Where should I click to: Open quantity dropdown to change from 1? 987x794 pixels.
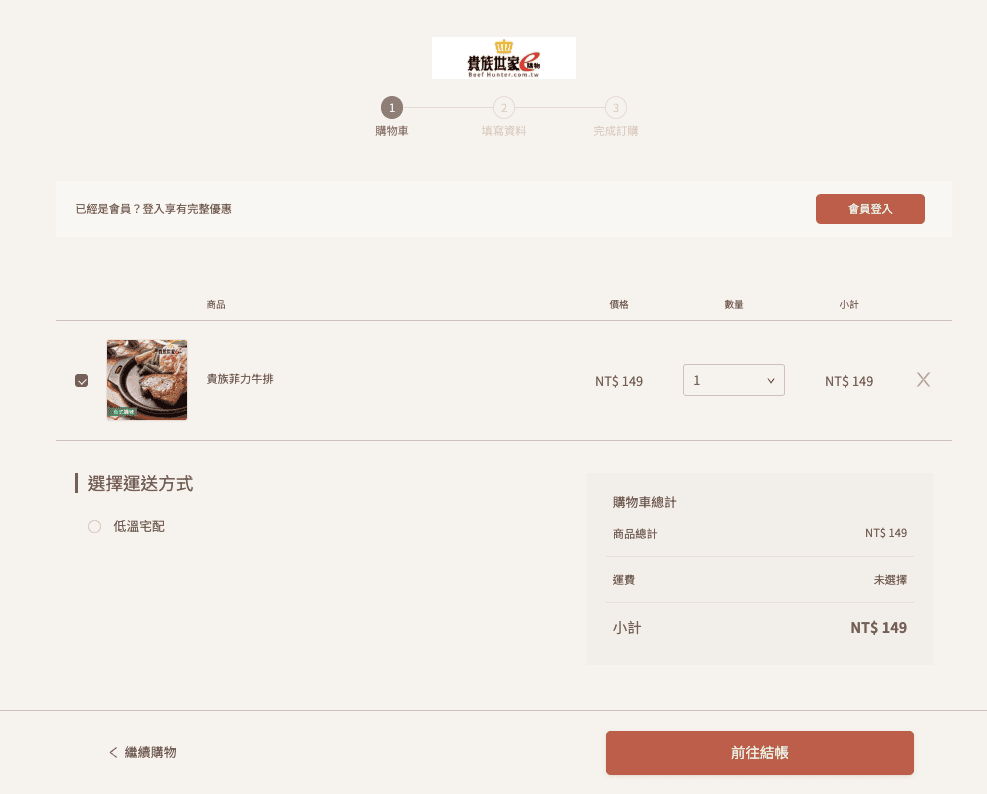tap(734, 380)
